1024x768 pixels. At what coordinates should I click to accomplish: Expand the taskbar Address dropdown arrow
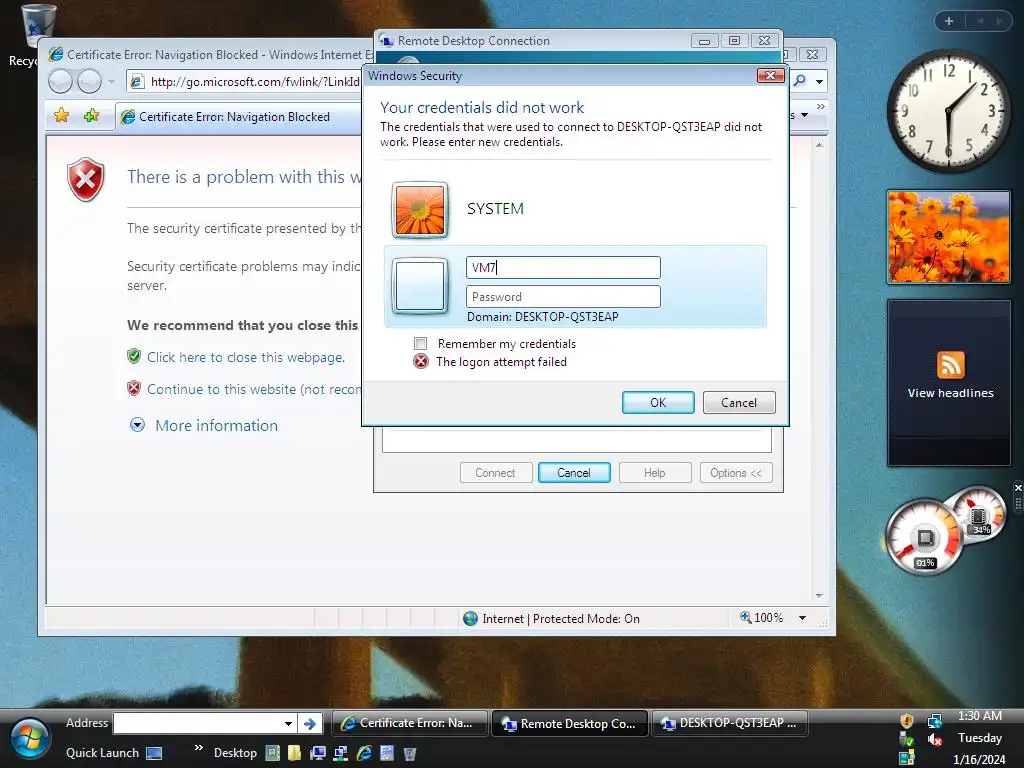[x=288, y=724]
